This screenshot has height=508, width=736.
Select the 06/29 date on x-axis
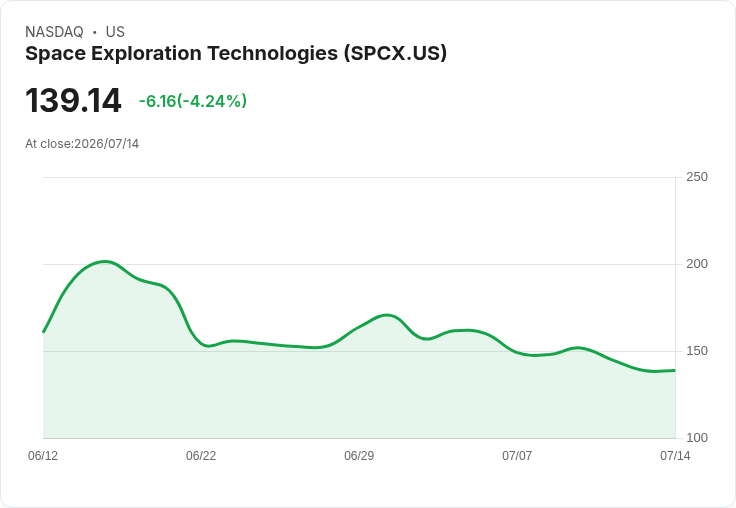pyautogui.click(x=359, y=456)
